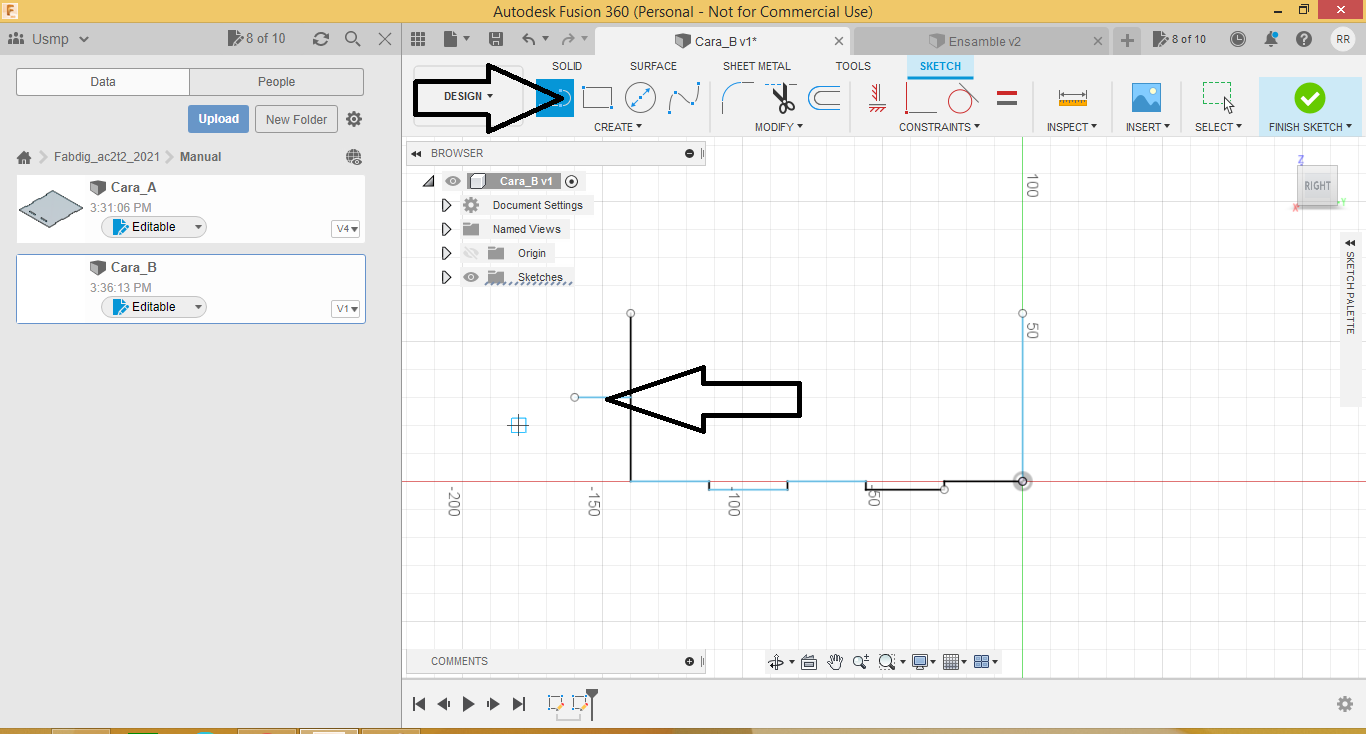
Task: Expand the Document Settings node
Action: click(x=447, y=205)
